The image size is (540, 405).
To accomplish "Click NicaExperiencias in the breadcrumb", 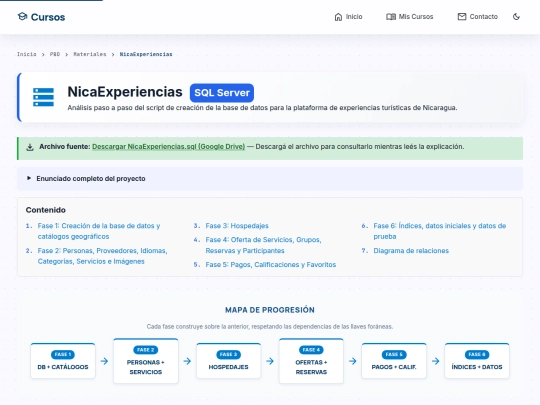I will [x=146, y=54].
